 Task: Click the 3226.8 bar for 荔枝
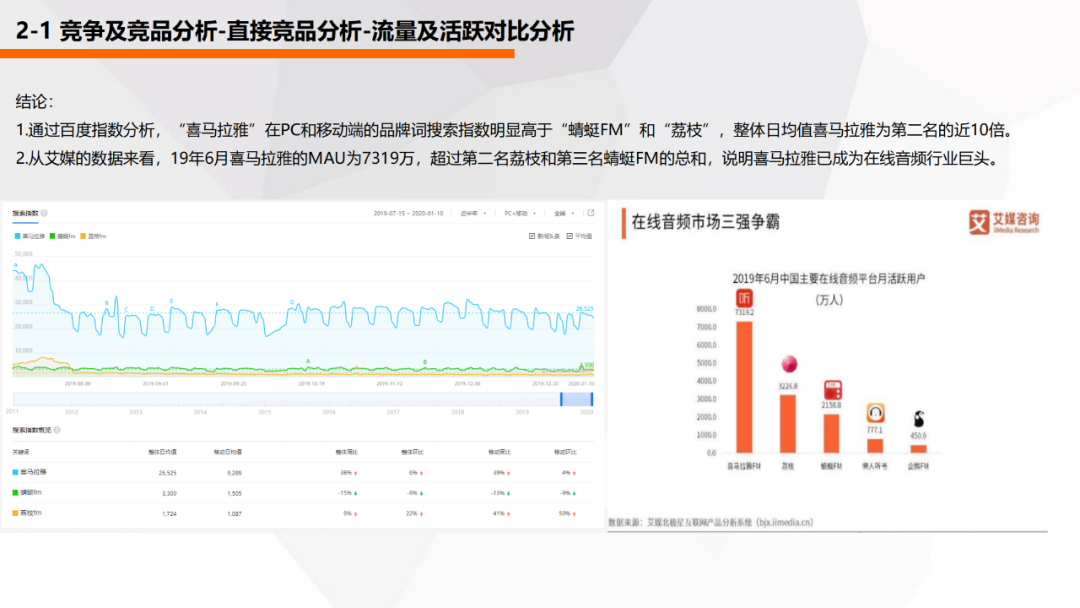788,423
